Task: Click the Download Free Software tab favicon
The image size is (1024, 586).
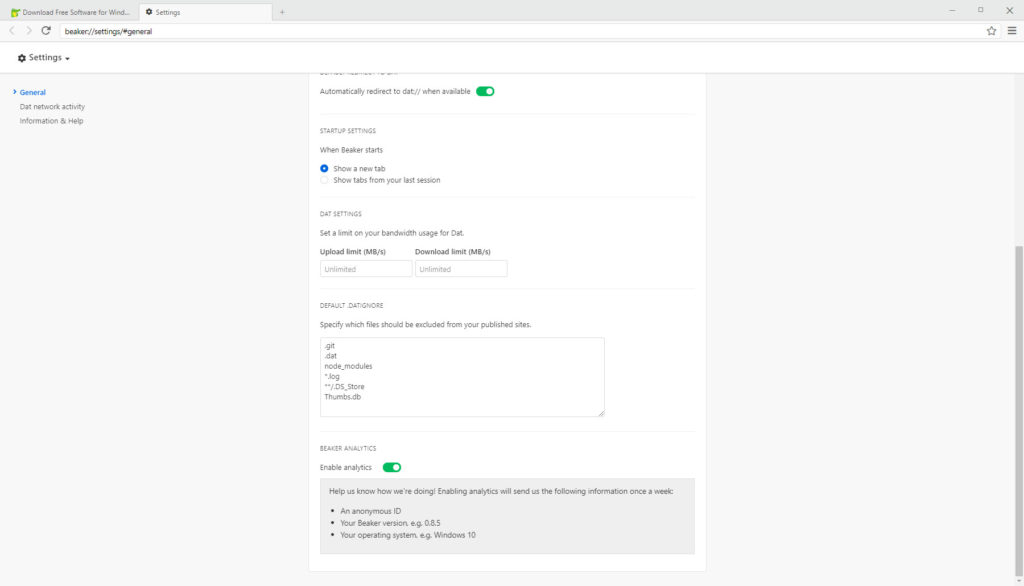Action: tap(16, 12)
